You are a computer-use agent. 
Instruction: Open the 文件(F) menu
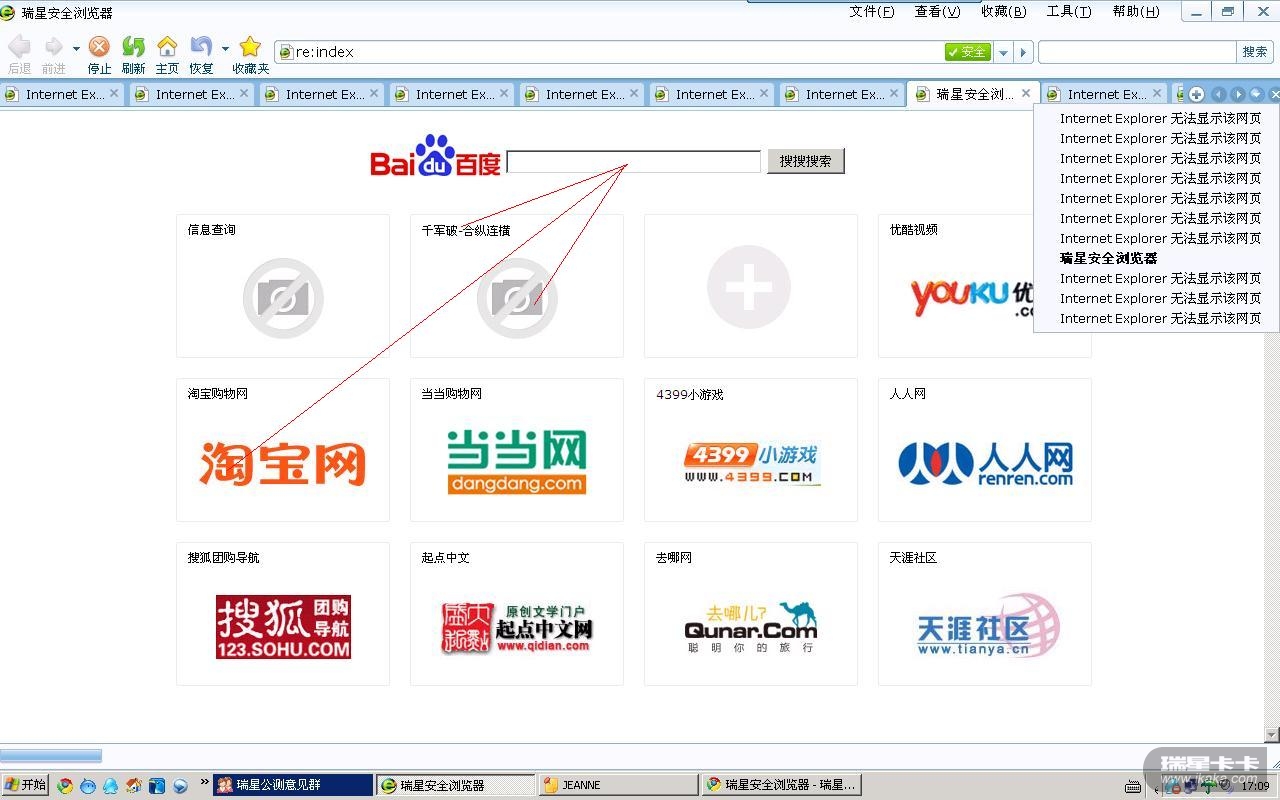click(x=872, y=12)
